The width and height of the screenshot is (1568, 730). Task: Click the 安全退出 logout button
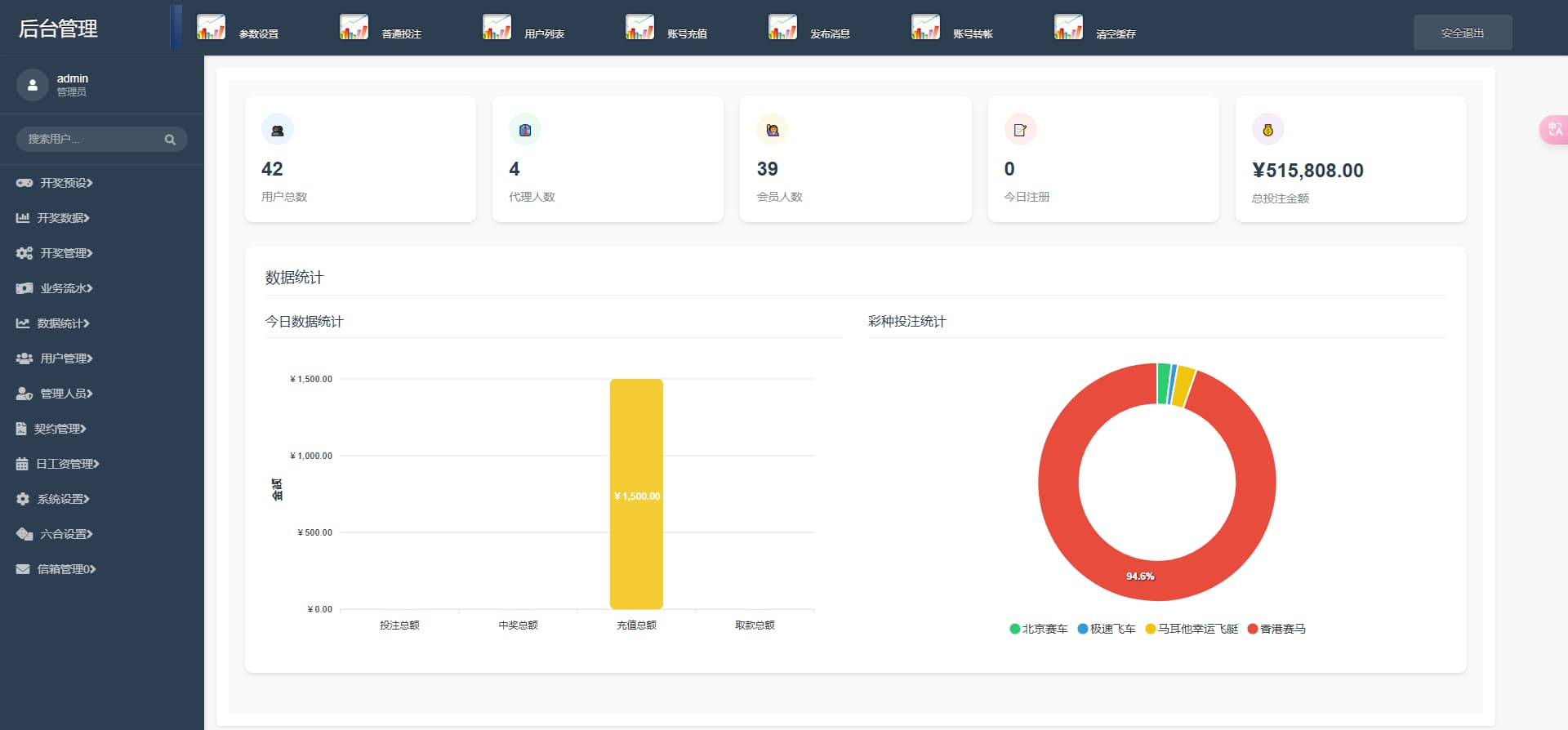(1462, 33)
